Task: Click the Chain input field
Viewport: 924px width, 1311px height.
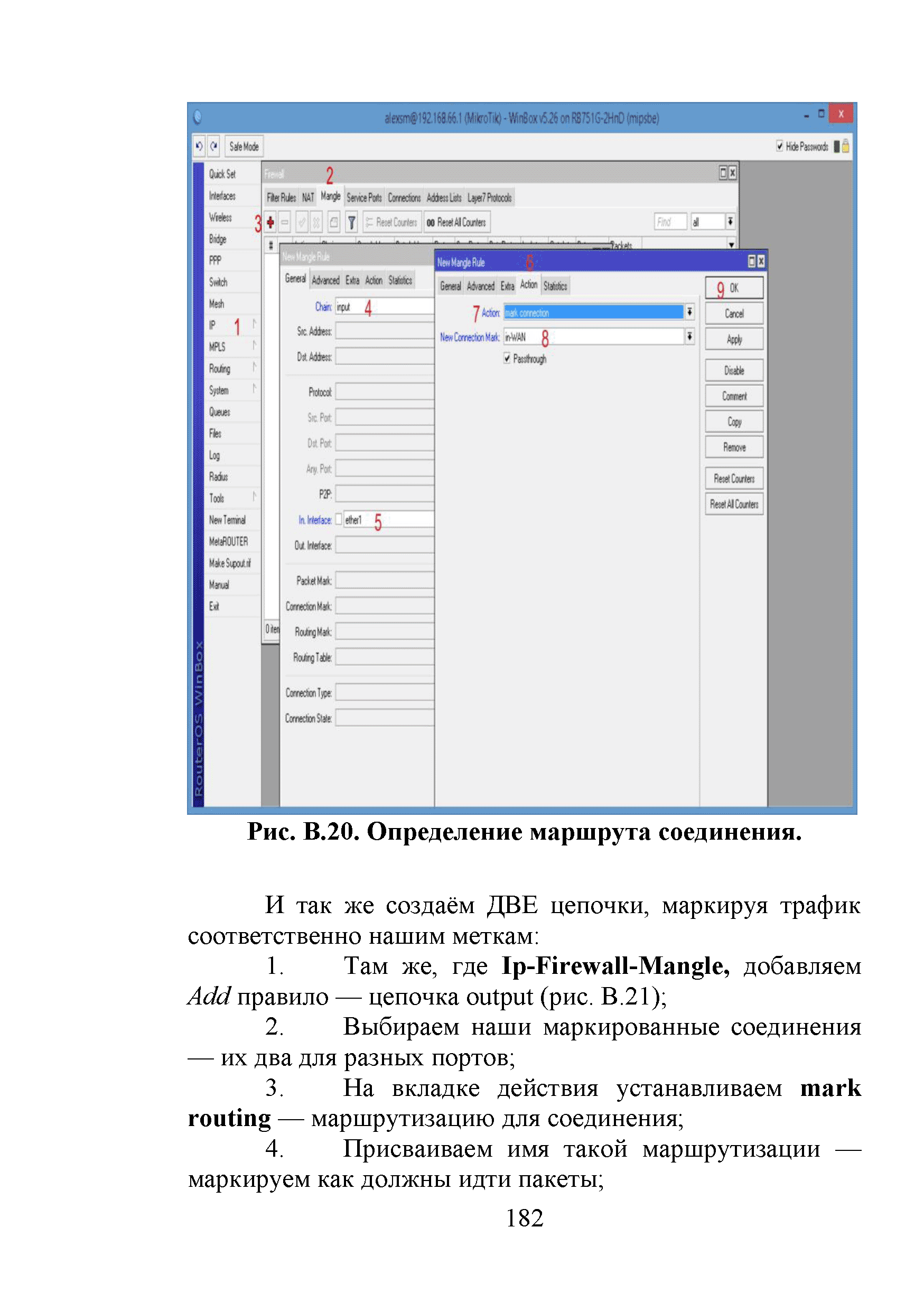Action: (x=385, y=306)
